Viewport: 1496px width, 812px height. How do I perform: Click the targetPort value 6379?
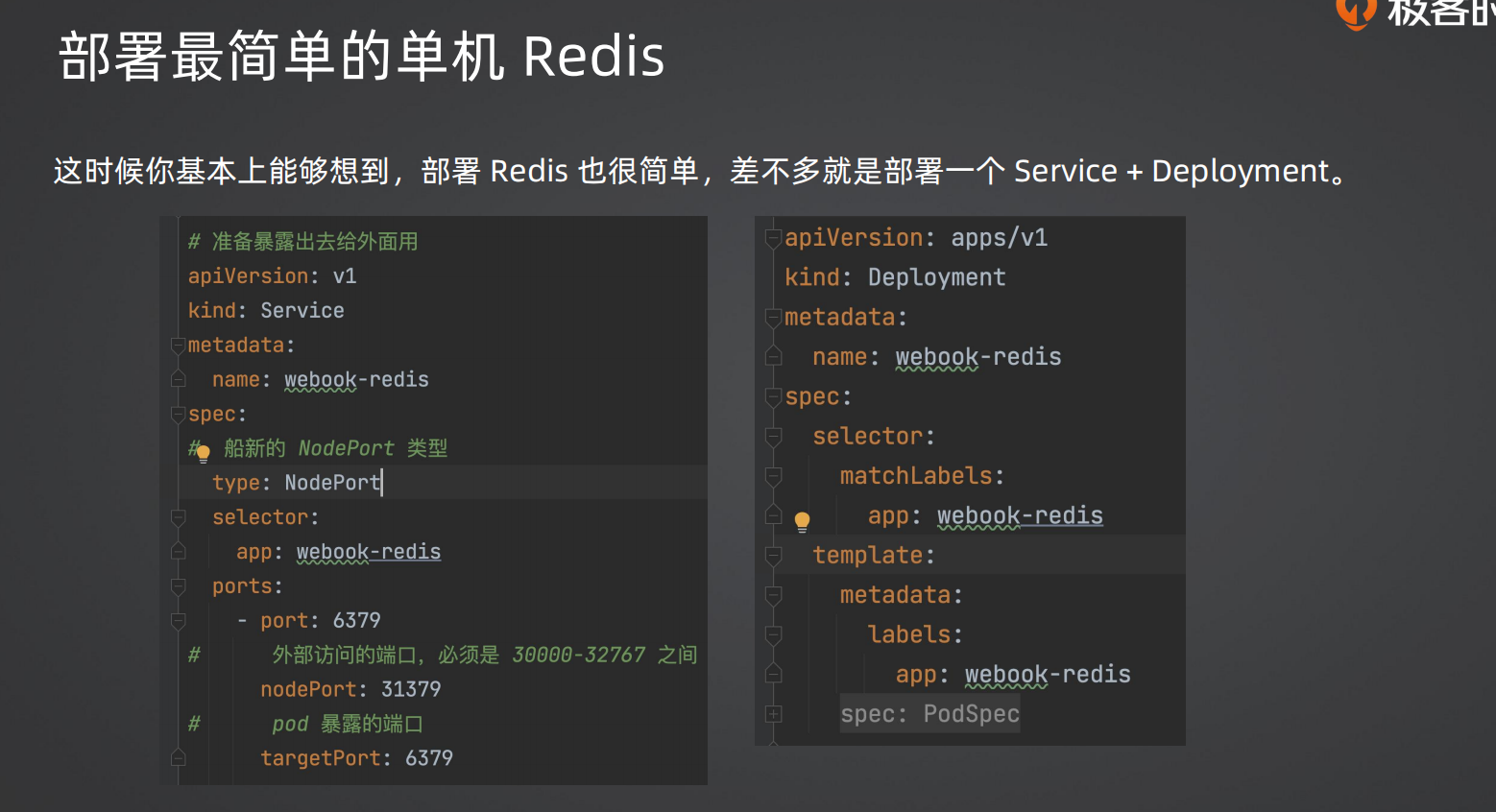click(x=429, y=758)
